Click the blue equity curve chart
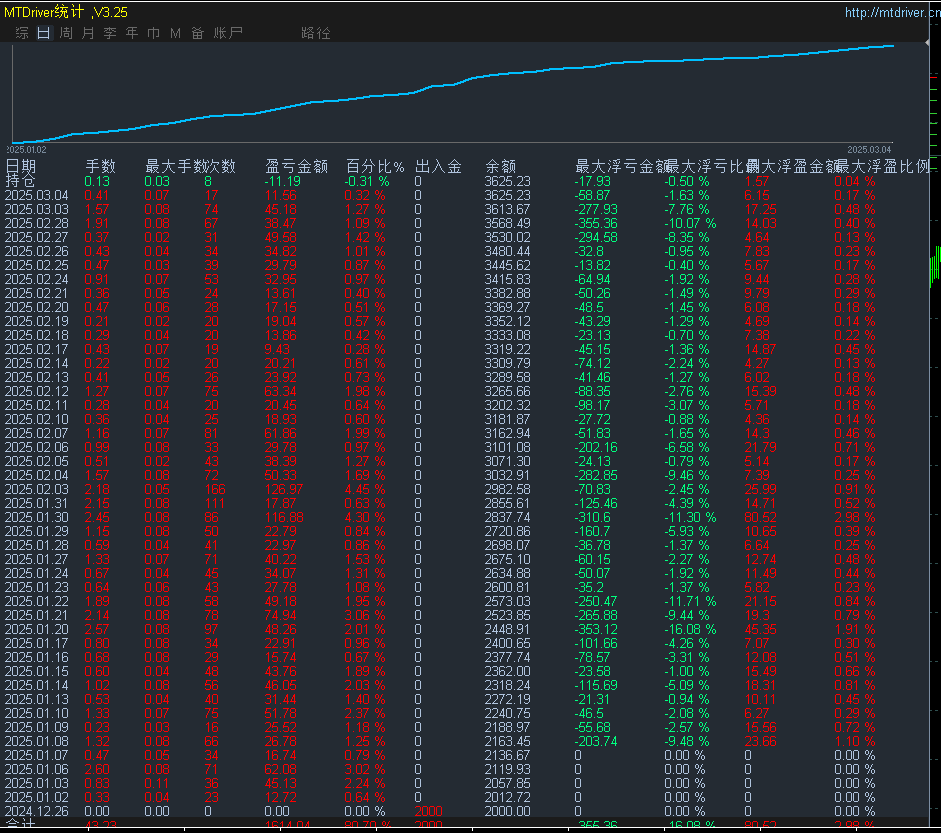Viewport: 941px width, 833px height. coord(453,94)
